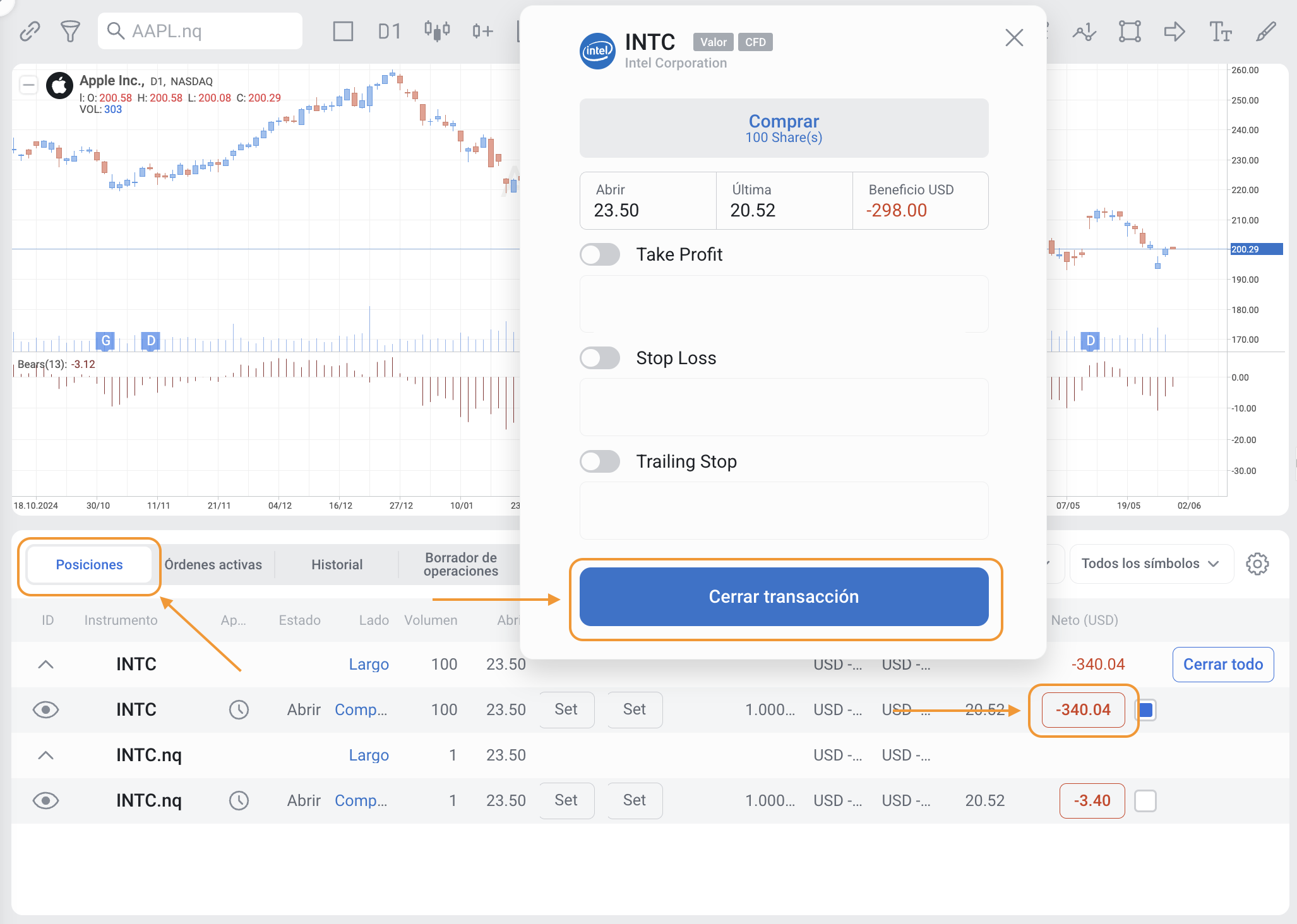Open the filter funnel icon
The width and height of the screenshot is (1297, 924).
point(70,31)
